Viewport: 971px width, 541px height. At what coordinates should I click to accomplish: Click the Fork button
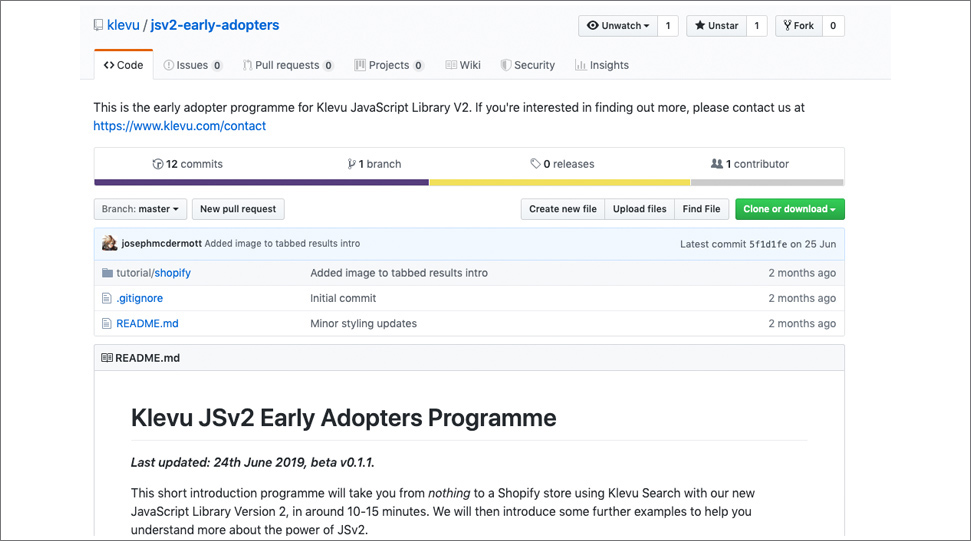[798, 25]
